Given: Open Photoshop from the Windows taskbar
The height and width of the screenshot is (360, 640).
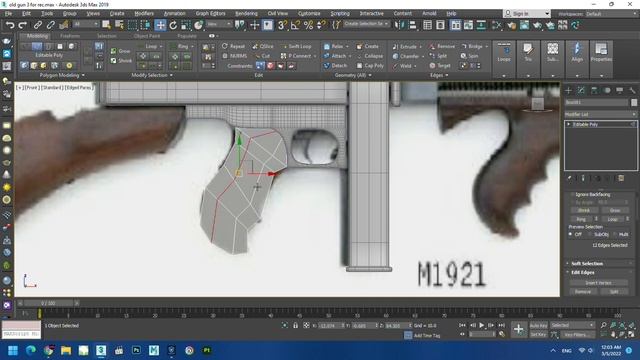Looking at the screenshot, I should (136, 350).
